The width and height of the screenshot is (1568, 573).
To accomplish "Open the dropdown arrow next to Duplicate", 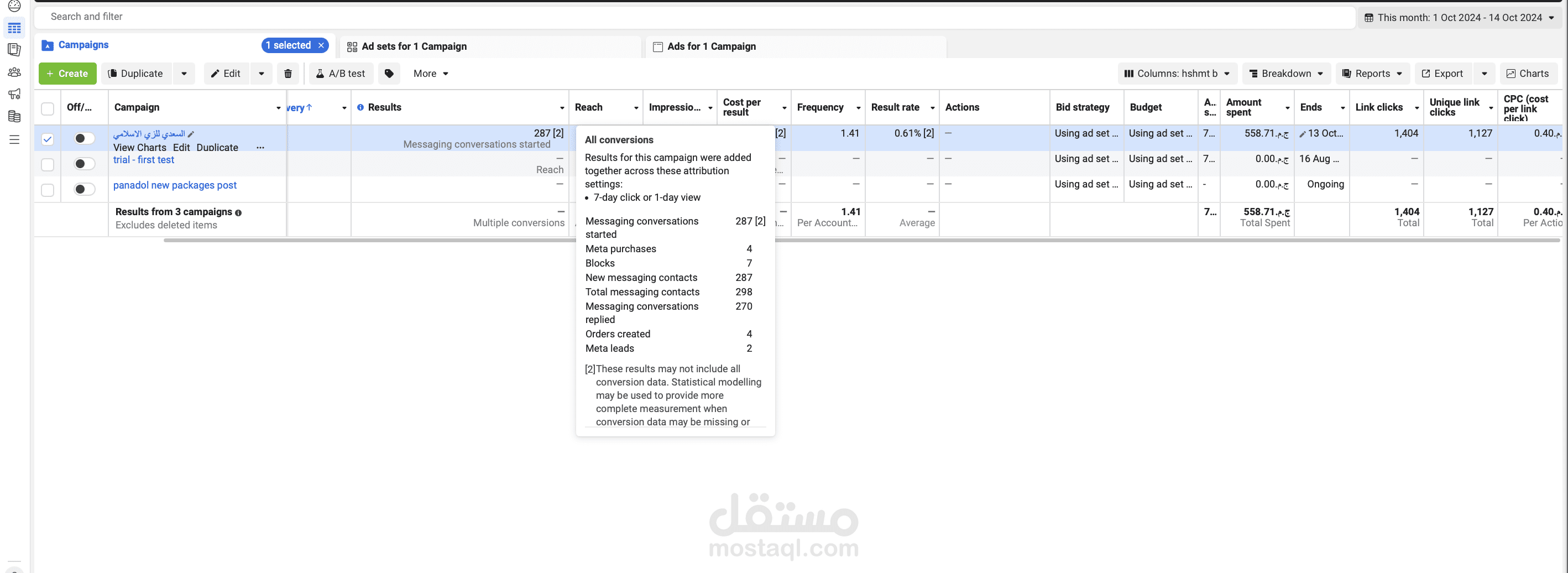I will (184, 74).
